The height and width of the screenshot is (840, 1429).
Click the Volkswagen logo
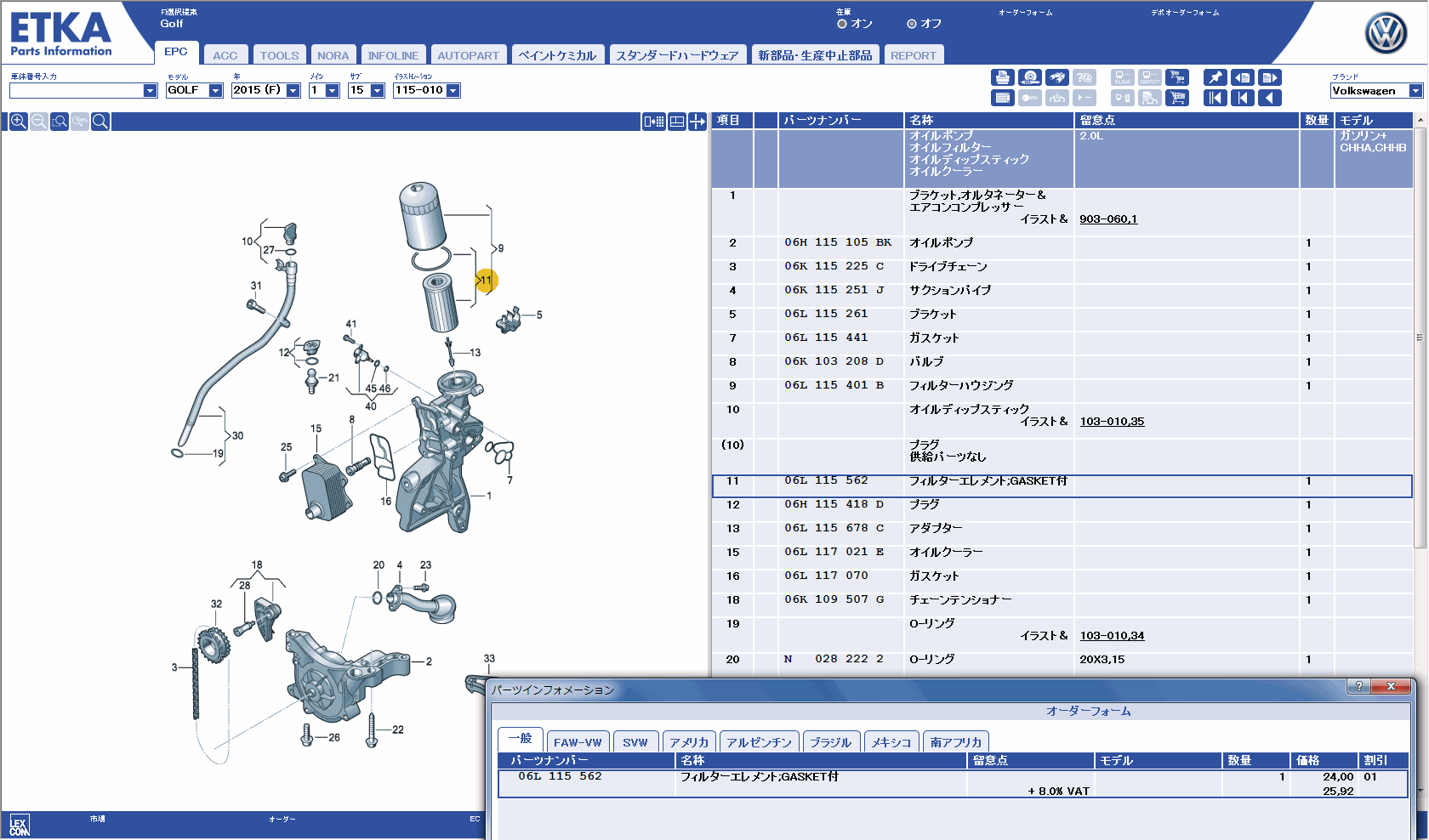coord(1386,34)
